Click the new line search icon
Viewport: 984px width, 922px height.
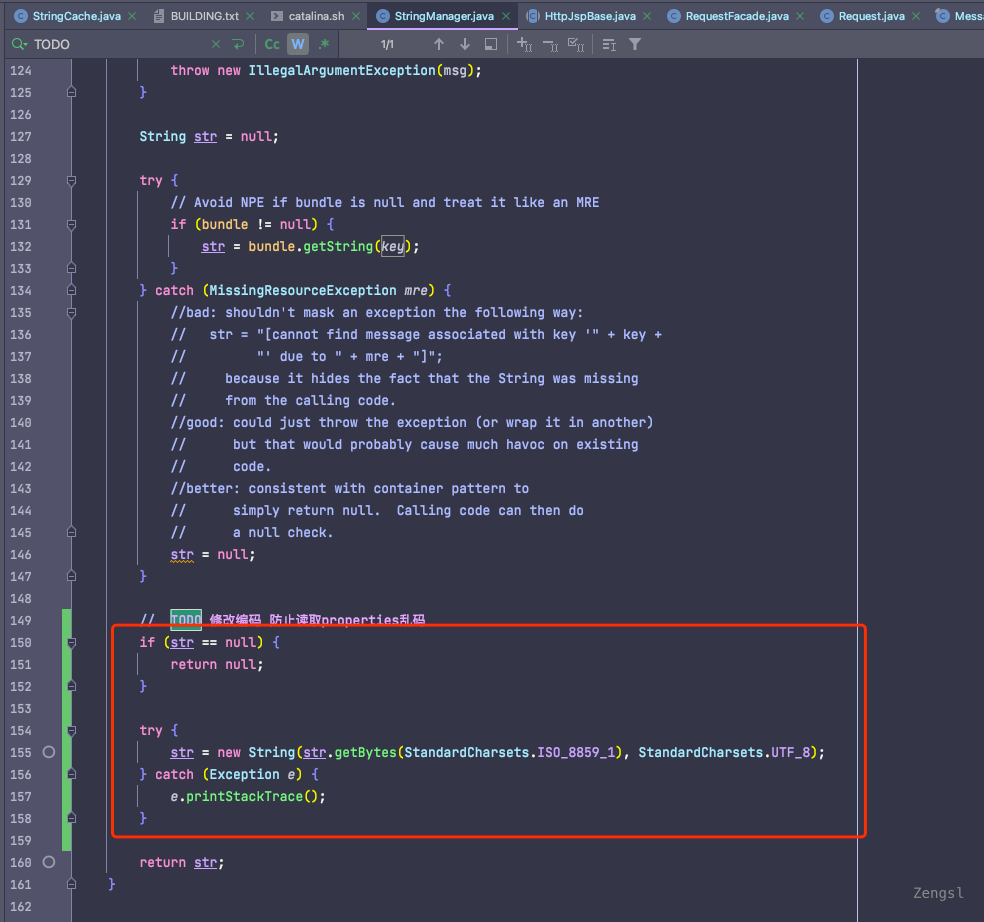click(238, 45)
